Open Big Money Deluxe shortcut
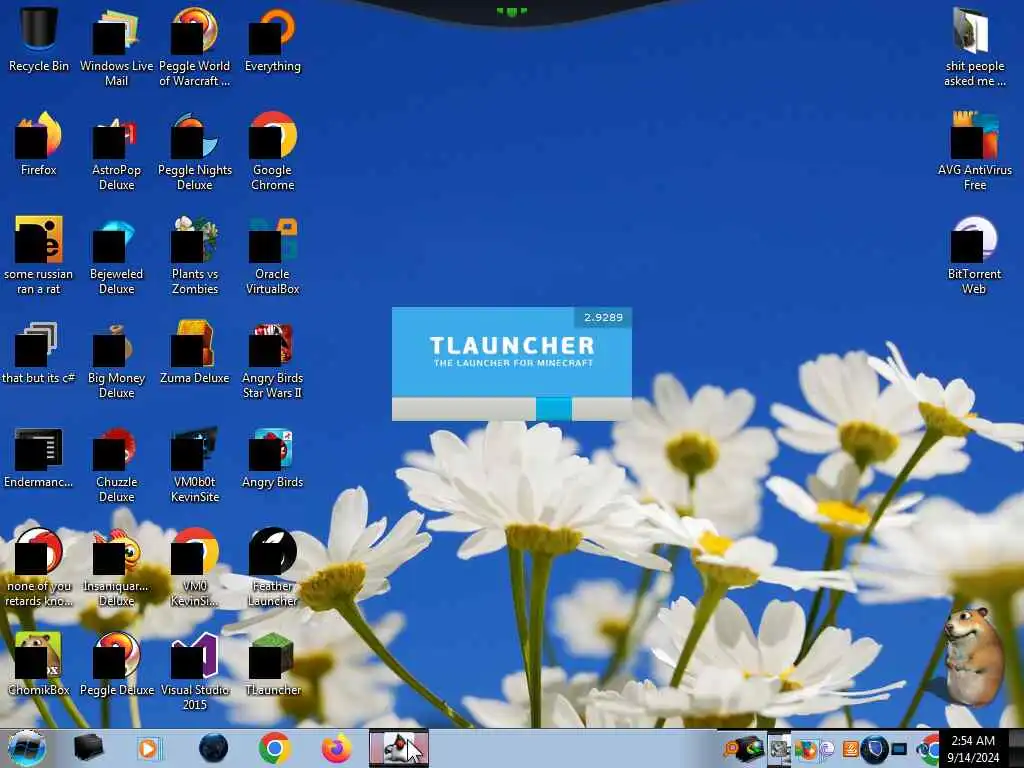This screenshot has height=768, width=1024. coord(116,359)
